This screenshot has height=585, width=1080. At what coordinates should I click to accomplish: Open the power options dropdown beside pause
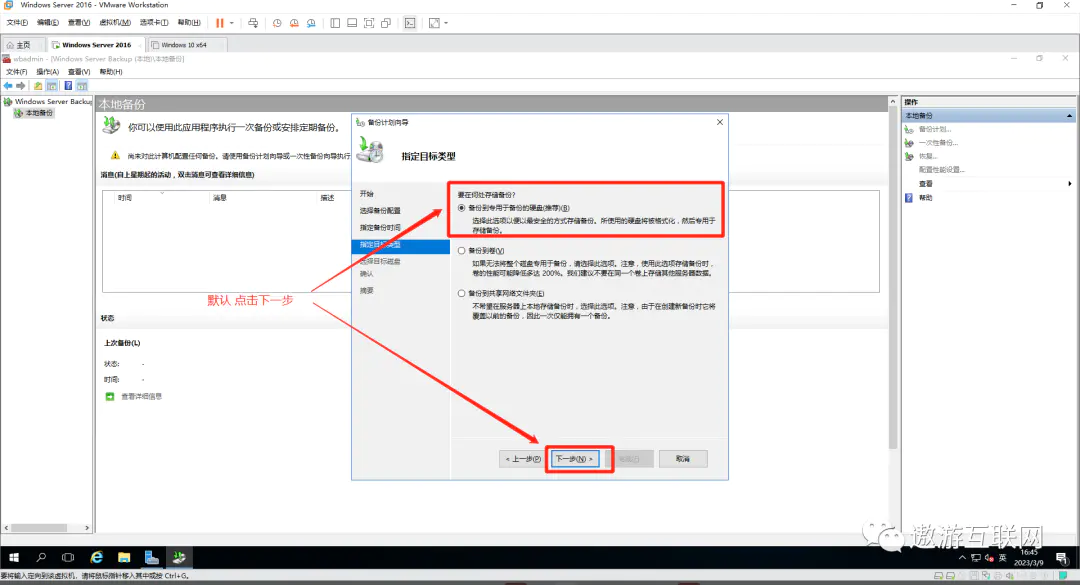pyautogui.click(x=231, y=23)
